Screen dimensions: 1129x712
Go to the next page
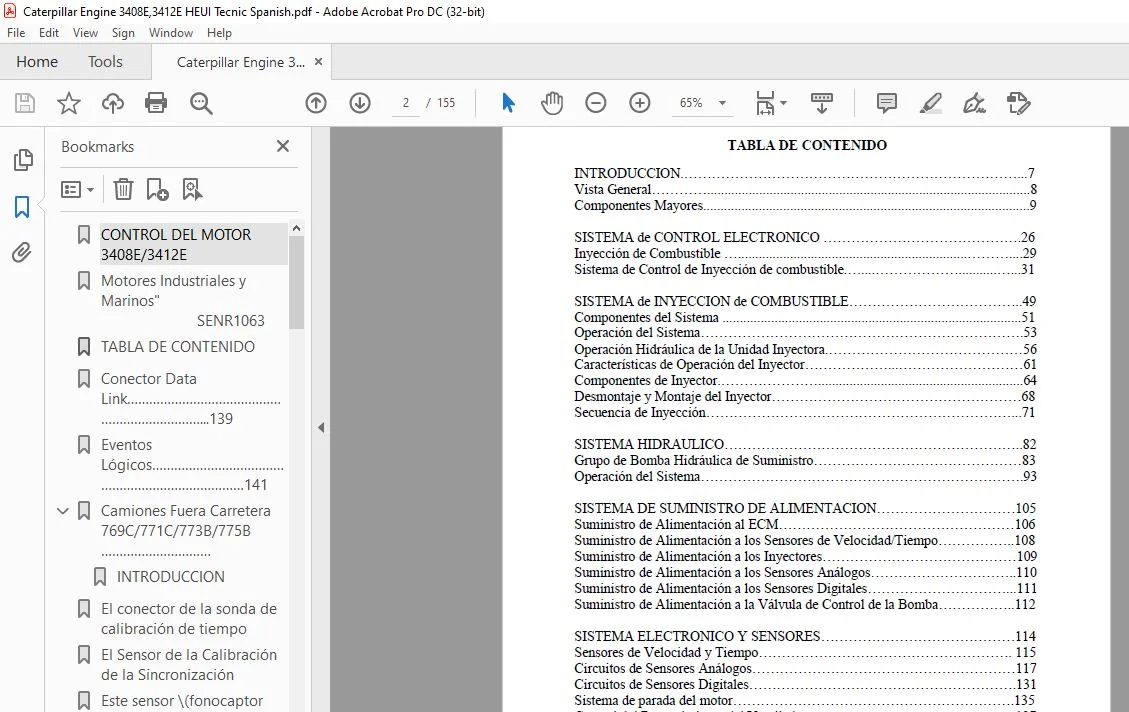[360, 103]
